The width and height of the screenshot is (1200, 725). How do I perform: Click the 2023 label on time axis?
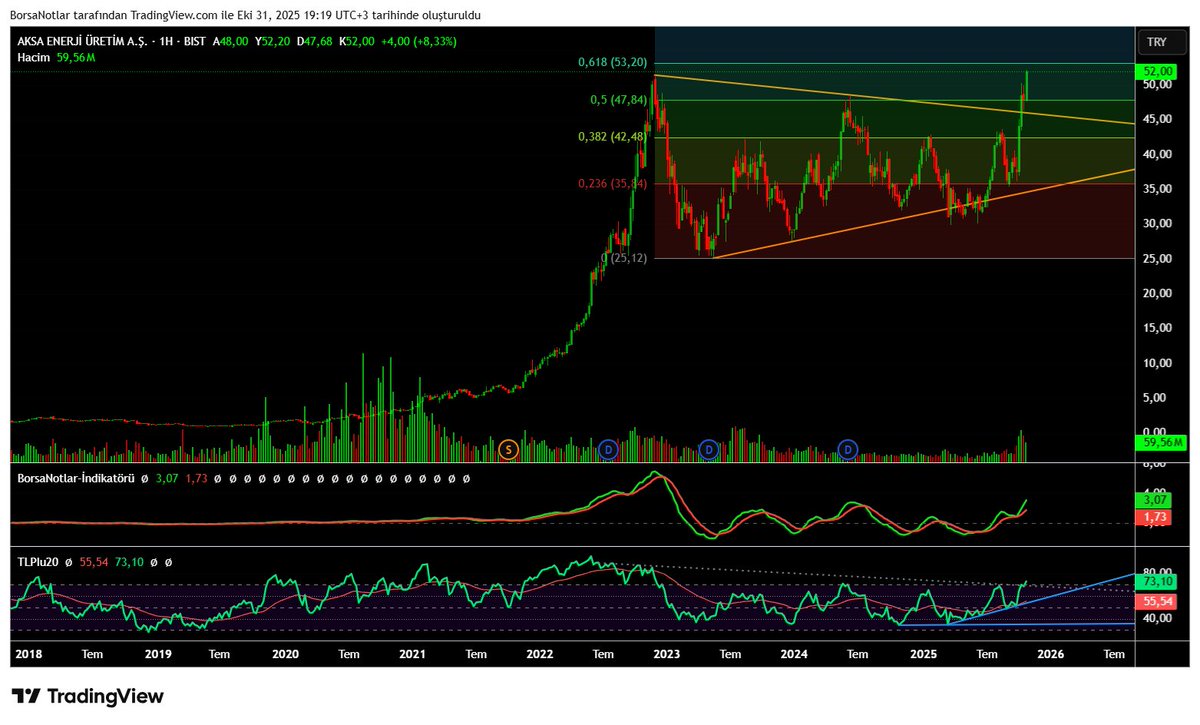(x=667, y=654)
